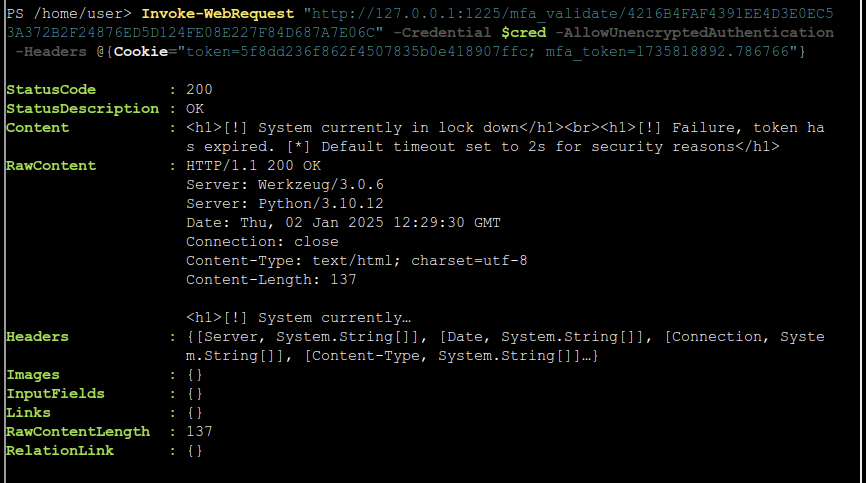Click the RelationLink field label
Viewport: 866px width, 483px height.
(60, 450)
